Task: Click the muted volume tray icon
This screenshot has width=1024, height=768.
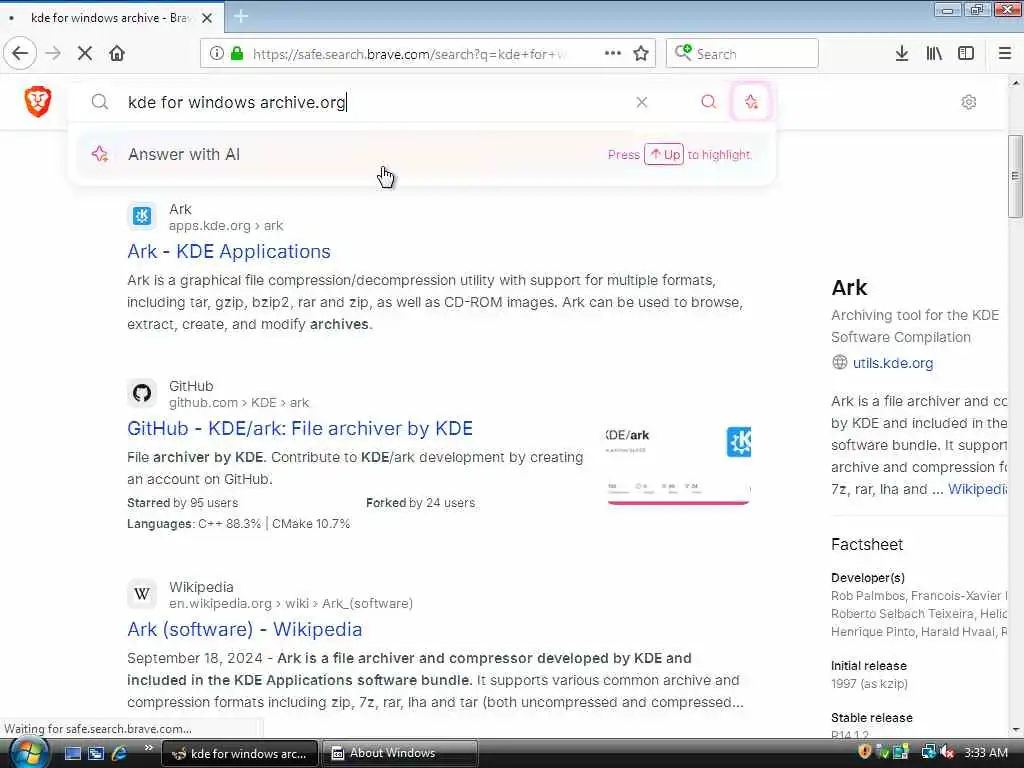Action: point(947,753)
